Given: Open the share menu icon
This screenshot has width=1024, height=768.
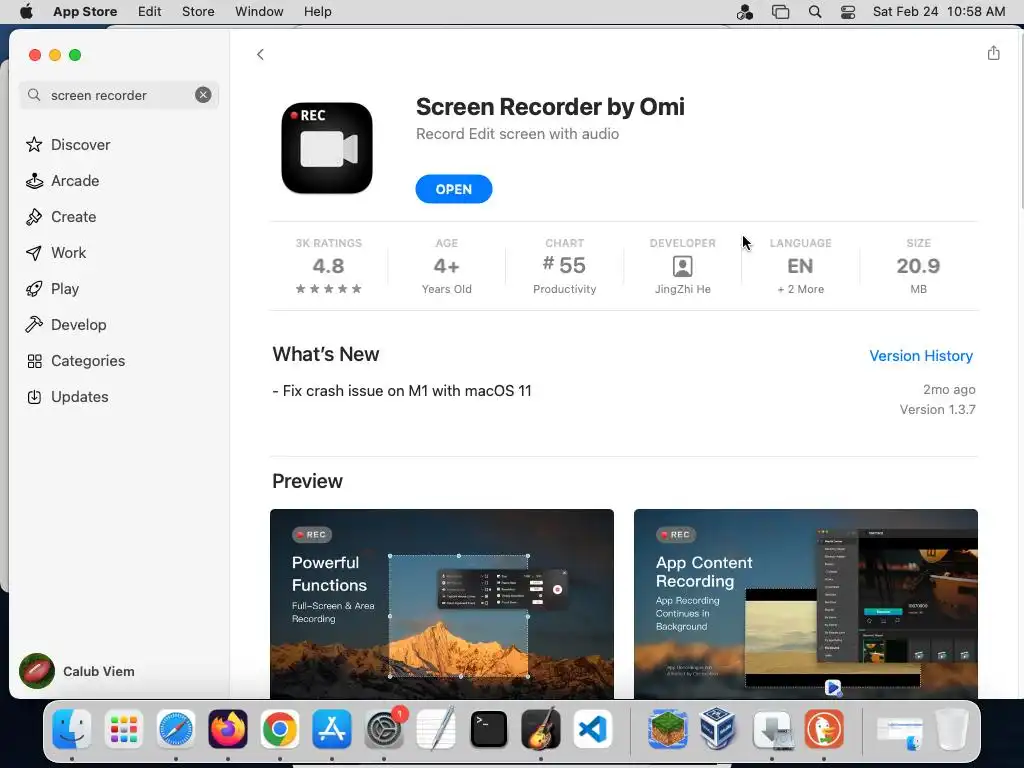Looking at the screenshot, I should pos(993,53).
